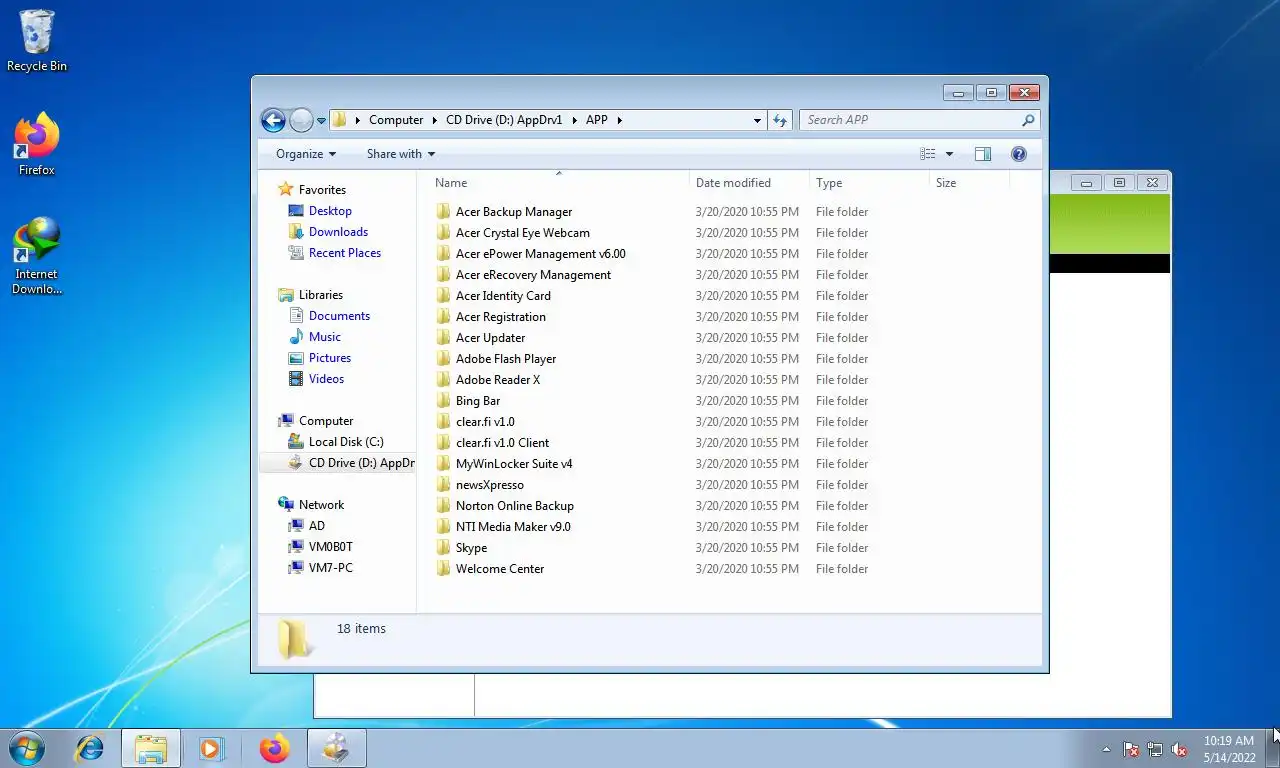Viewport: 1280px width, 768px height.
Task: Click the Refresh button beside the address bar
Action: click(781, 120)
